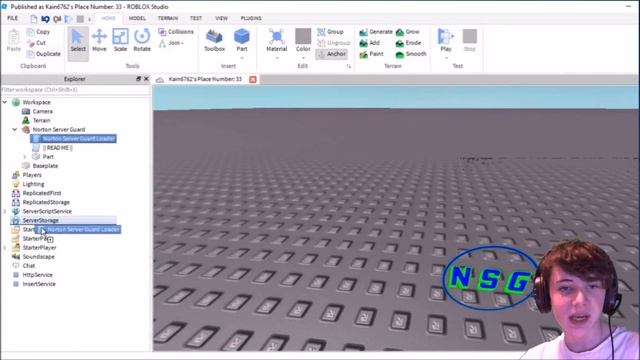This screenshot has height=360, width=640.
Task: Open the Play button dropdown arrow
Action: pos(446,58)
